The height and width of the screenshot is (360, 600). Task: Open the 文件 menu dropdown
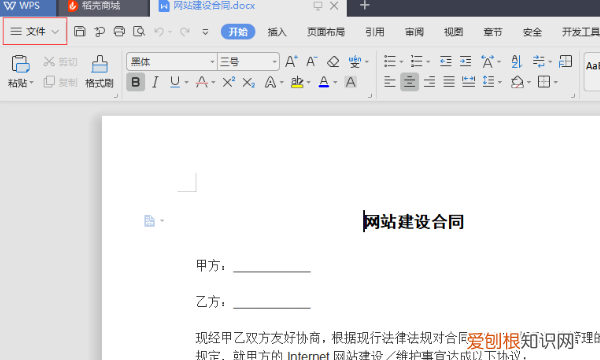35,31
